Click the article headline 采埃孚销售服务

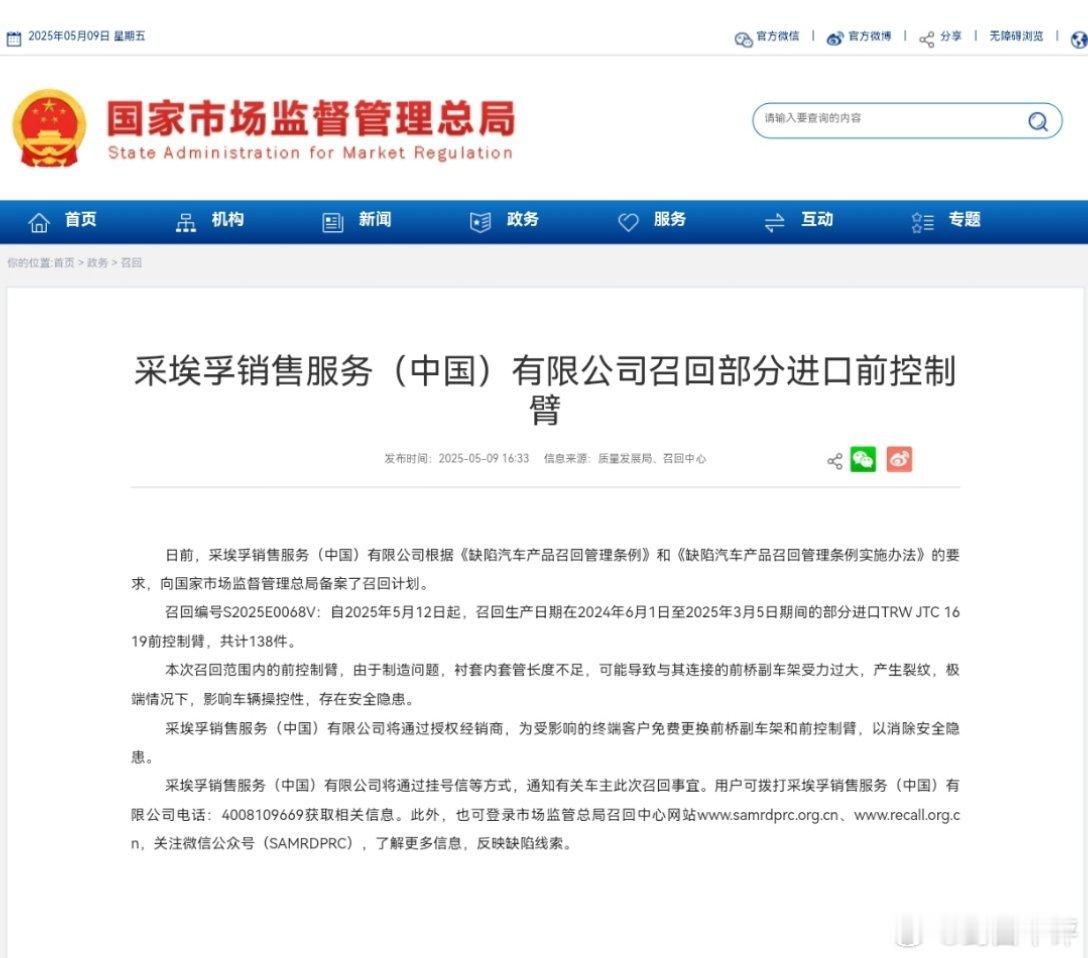(545, 390)
